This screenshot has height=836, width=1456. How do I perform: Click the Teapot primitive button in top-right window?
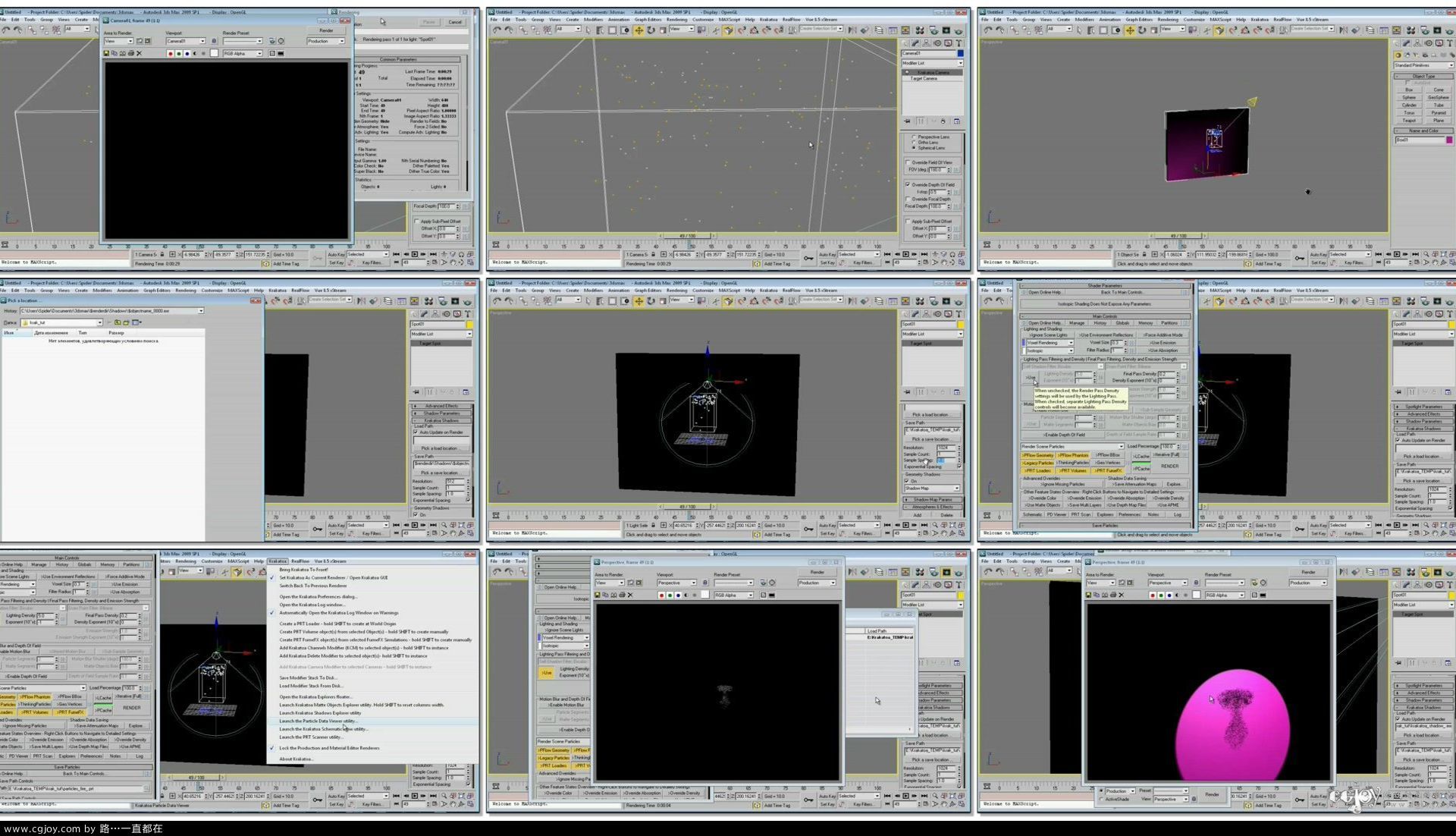click(1409, 121)
